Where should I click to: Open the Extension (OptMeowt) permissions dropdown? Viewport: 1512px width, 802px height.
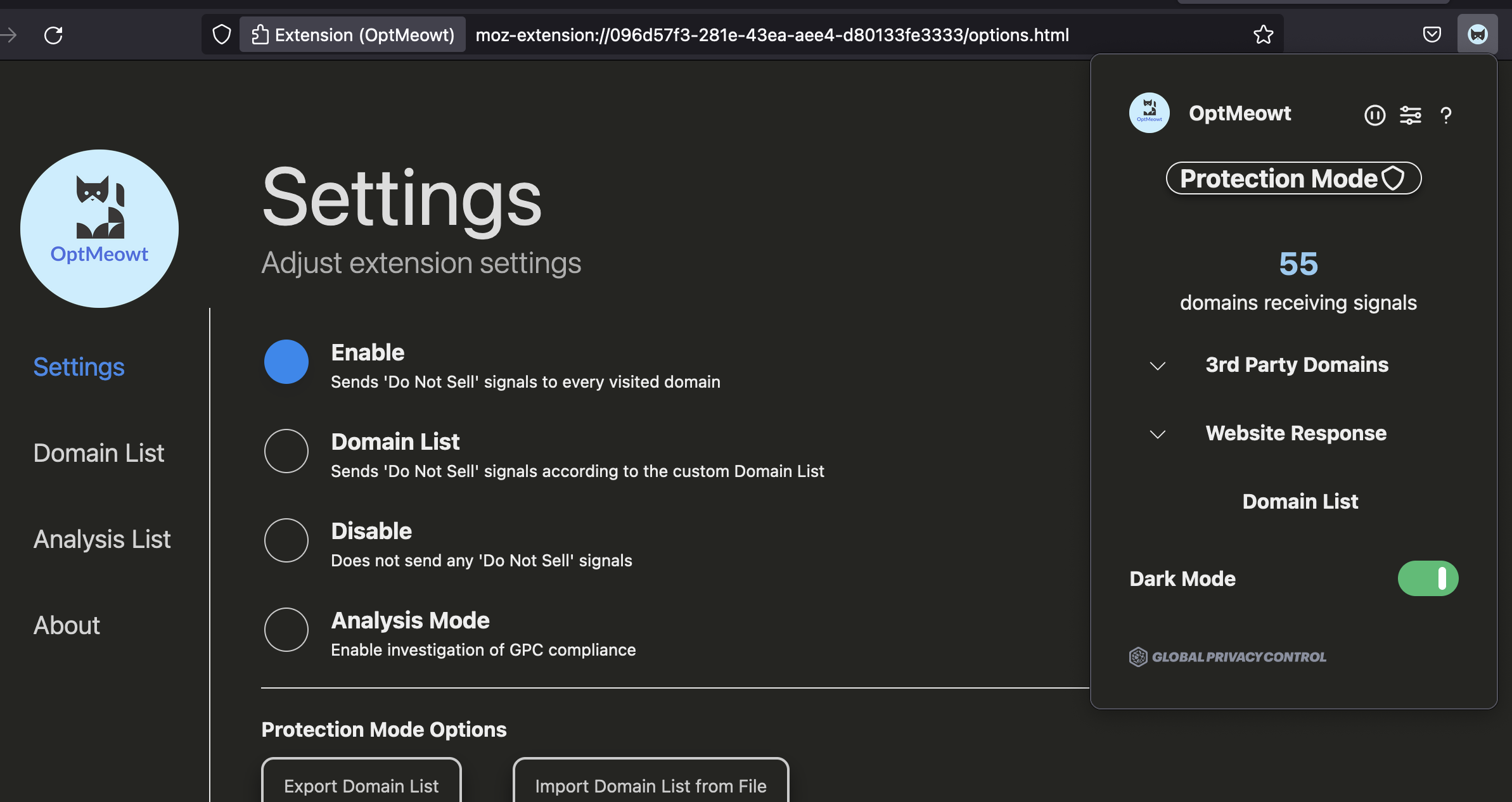pyautogui.click(x=352, y=34)
